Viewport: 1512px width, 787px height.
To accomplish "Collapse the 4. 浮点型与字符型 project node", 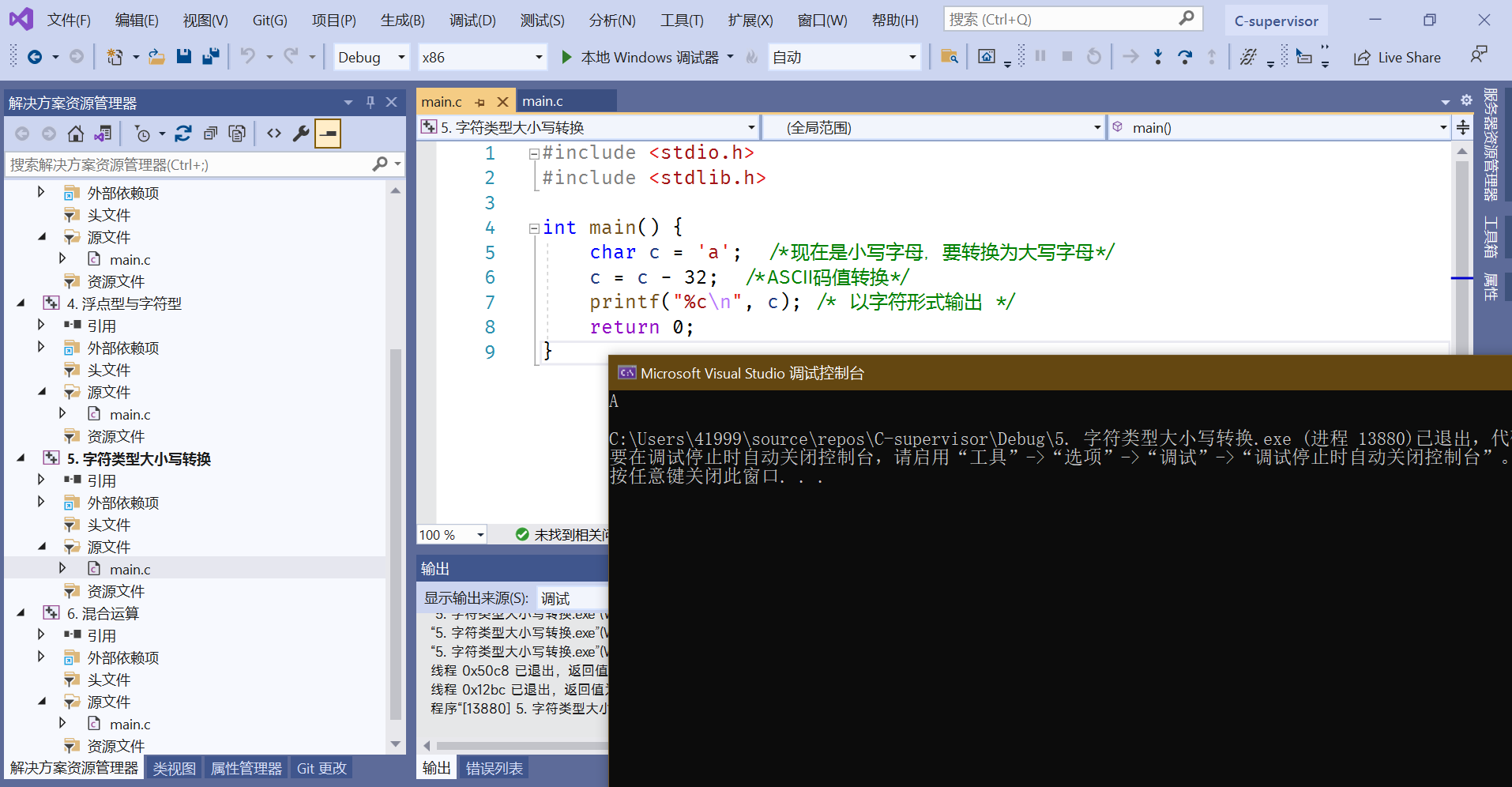I will click(x=21, y=303).
